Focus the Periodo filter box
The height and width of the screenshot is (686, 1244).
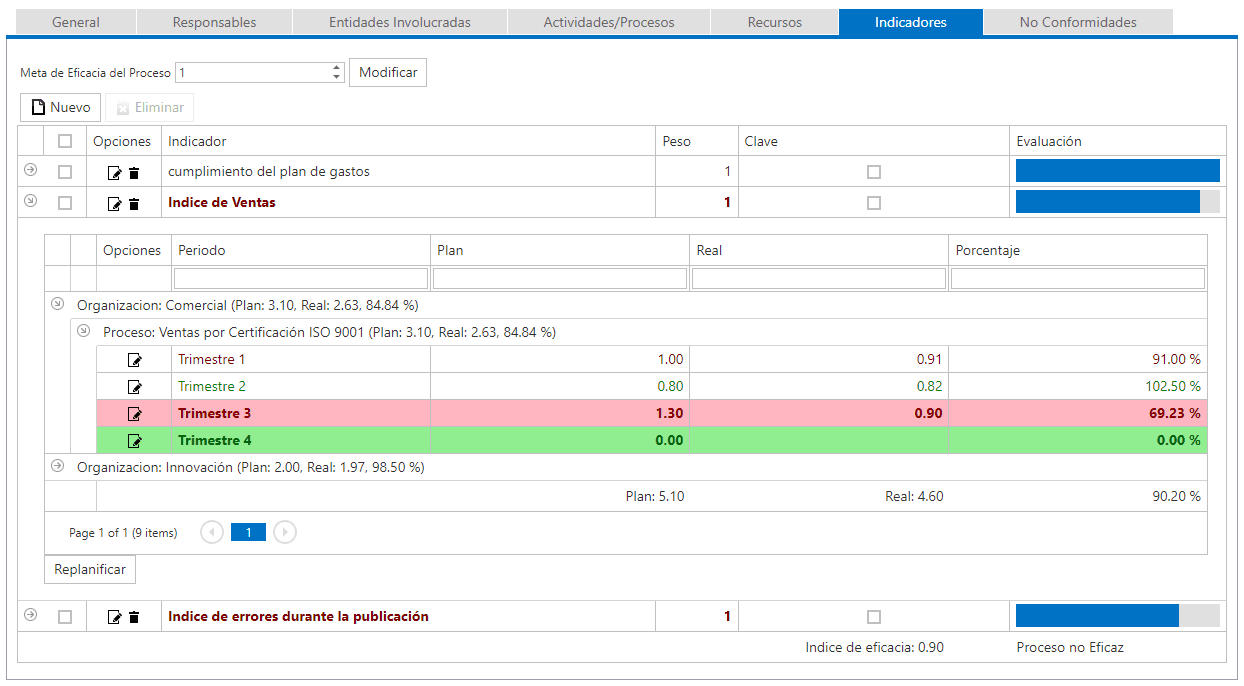point(301,279)
